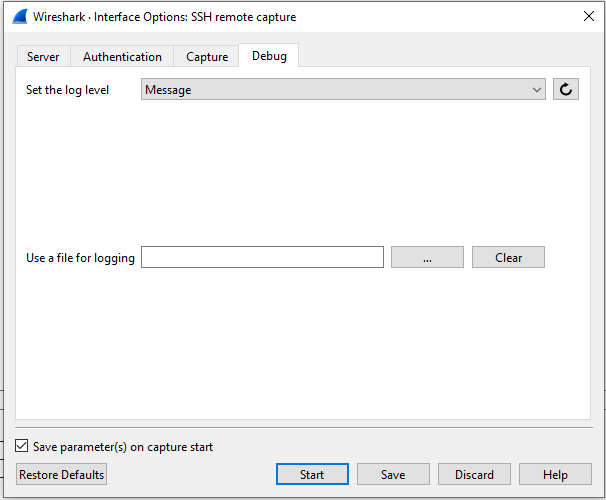Viewport: 606px width, 500px height.
Task: Switch to the Server tab
Action: (x=43, y=57)
